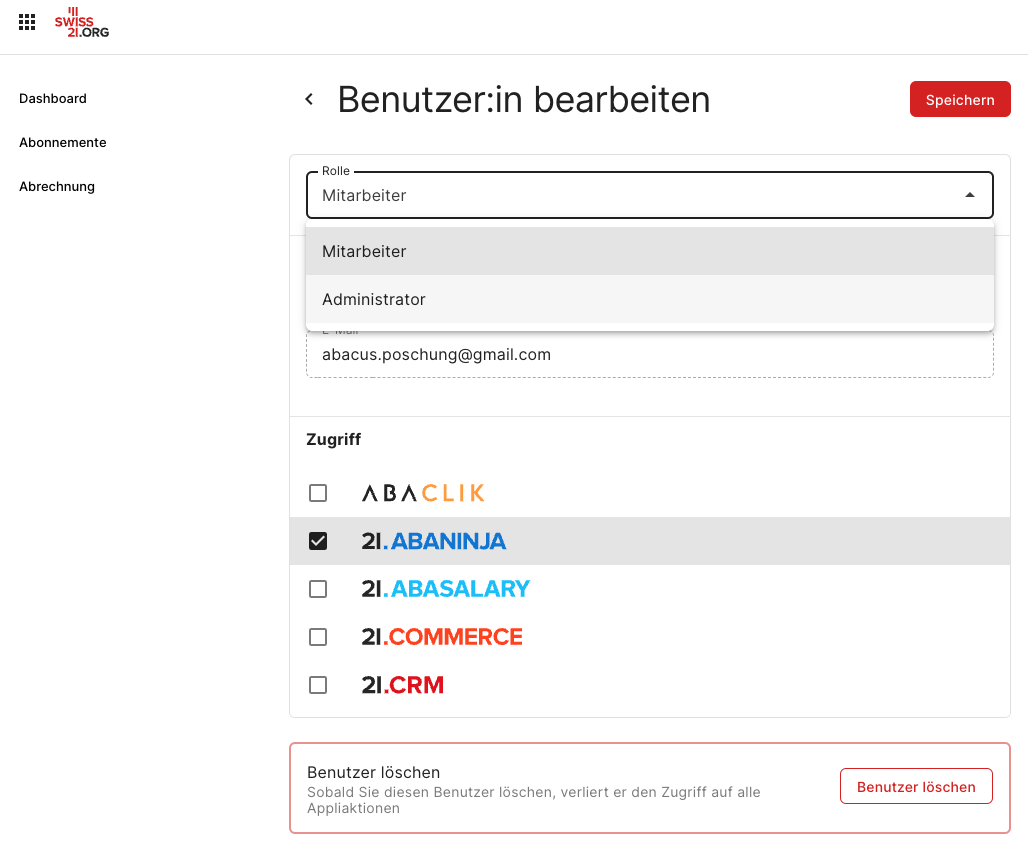
Task: Select Mitarbeiter in the role list
Action: 650,251
